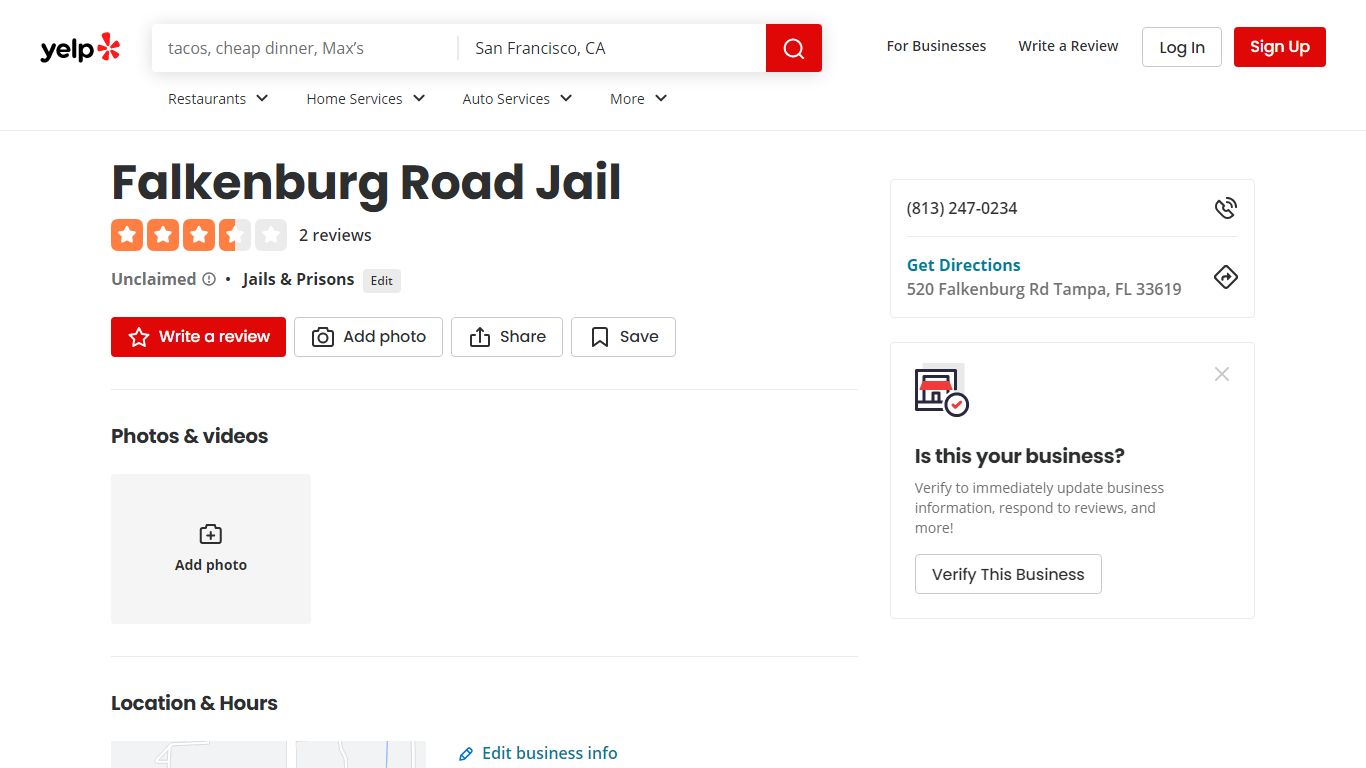Expand the More menu

tap(638, 99)
